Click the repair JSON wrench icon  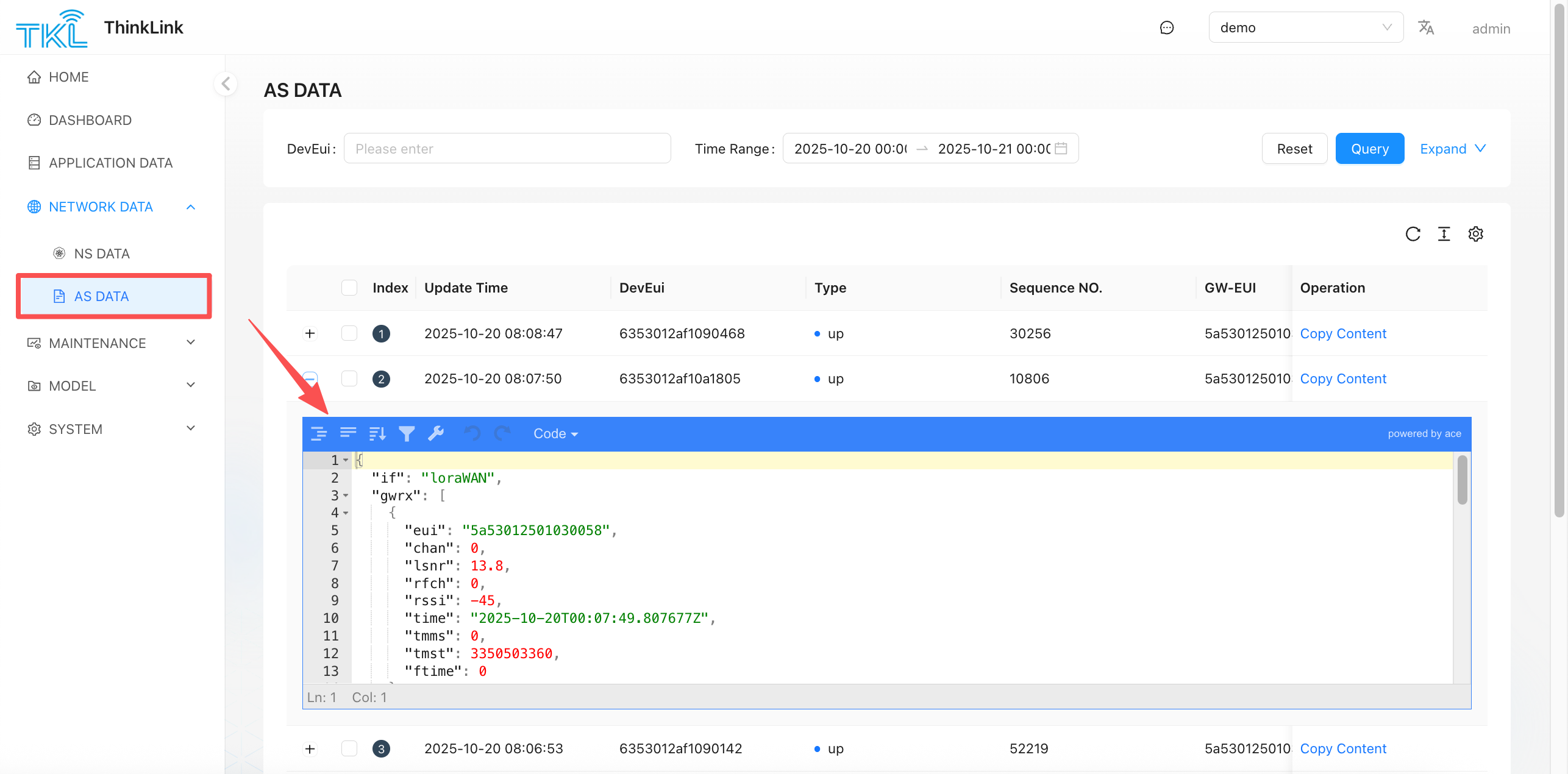pyautogui.click(x=436, y=433)
